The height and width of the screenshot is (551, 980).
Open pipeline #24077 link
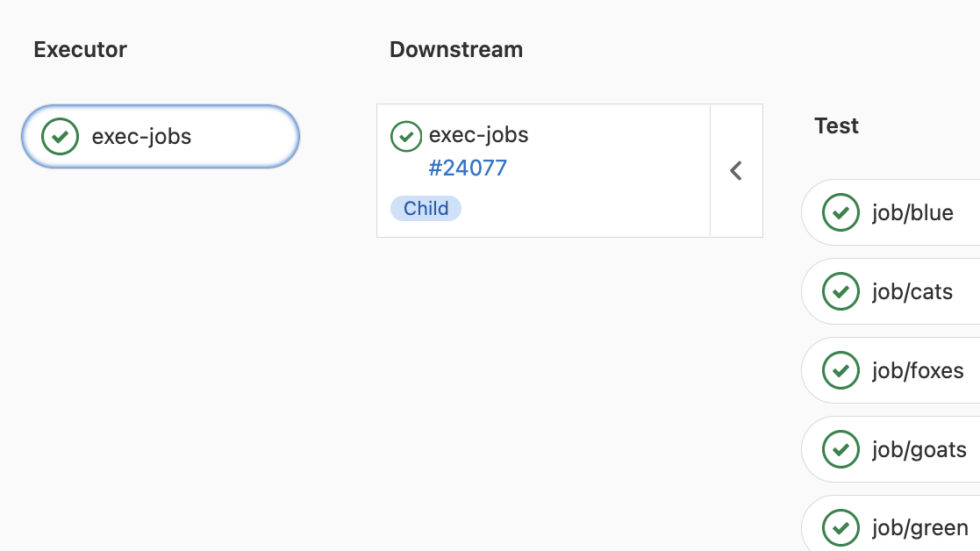pyautogui.click(x=468, y=168)
